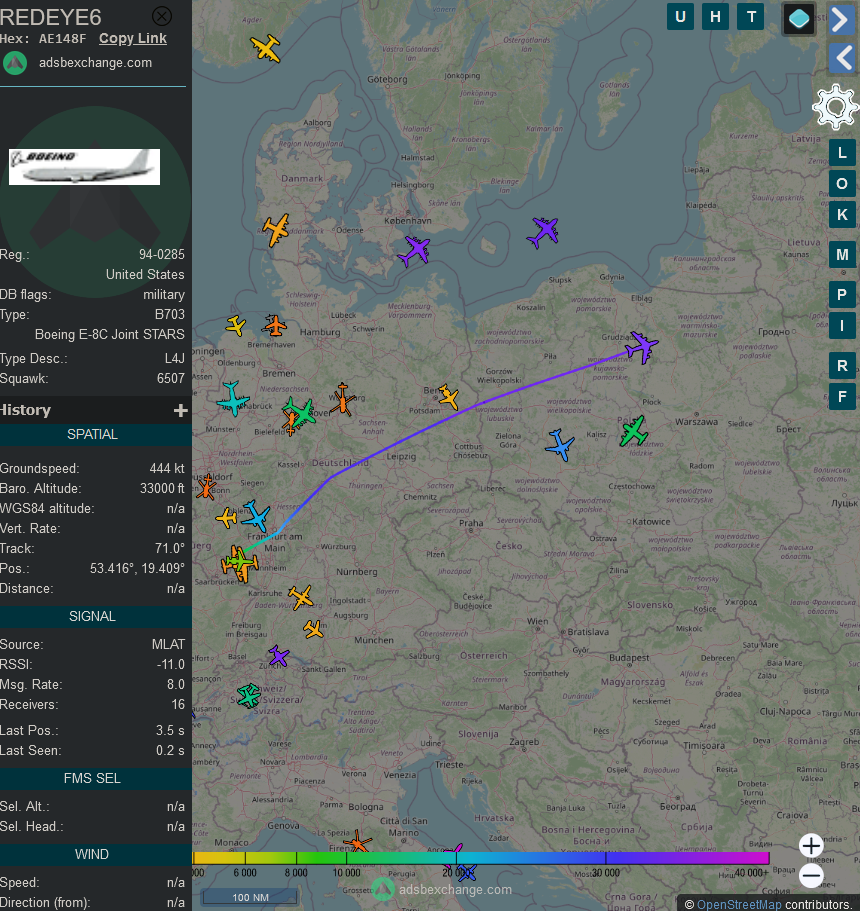Image resolution: width=860 pixels, height=911 pixels.
Task: Open the settings gear on the map
Action: (x=835, y=106)
